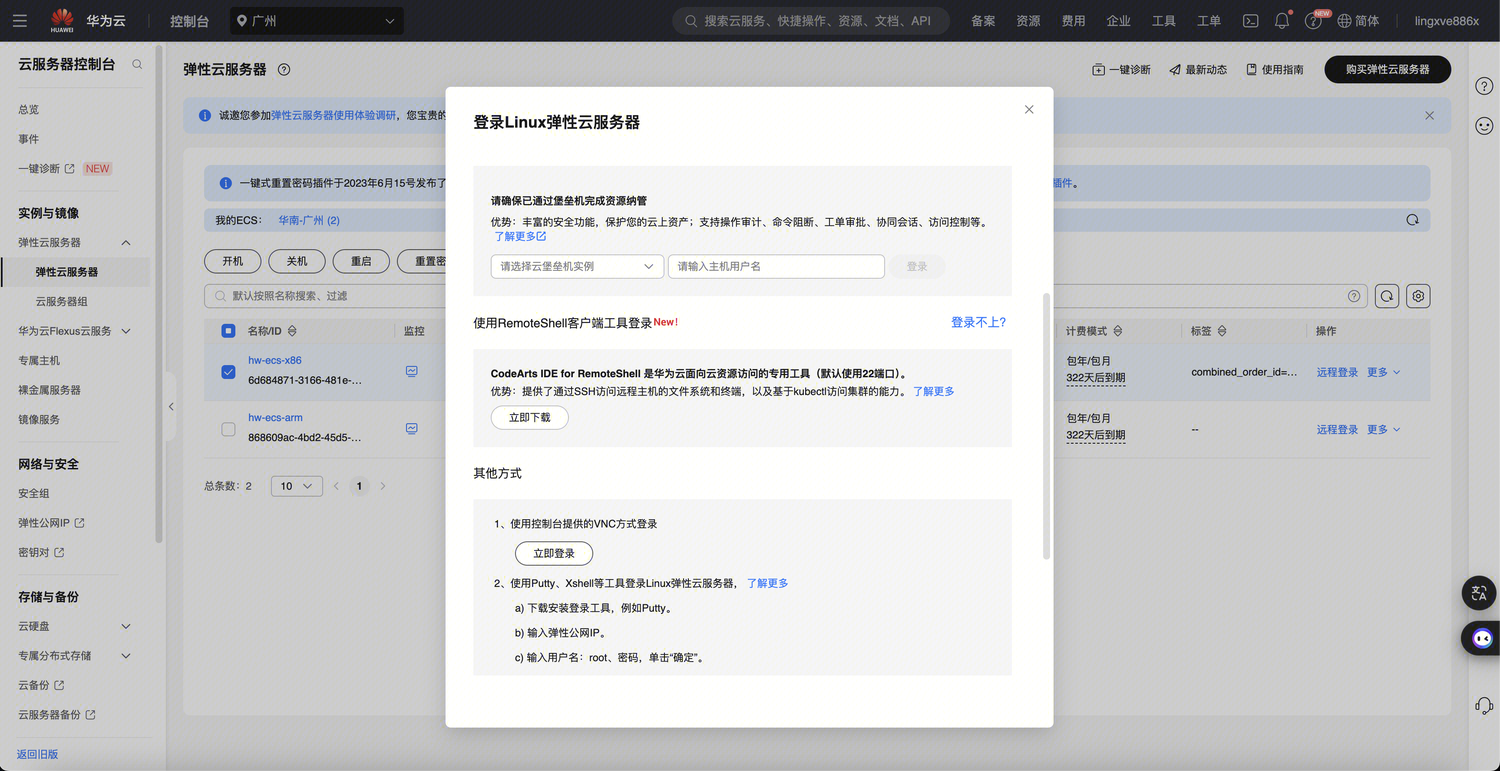Expand 云硬盘 in the sidebar
Image resolution: width=1500 pixels, height=771 pixels.
(x=126, y=626)
